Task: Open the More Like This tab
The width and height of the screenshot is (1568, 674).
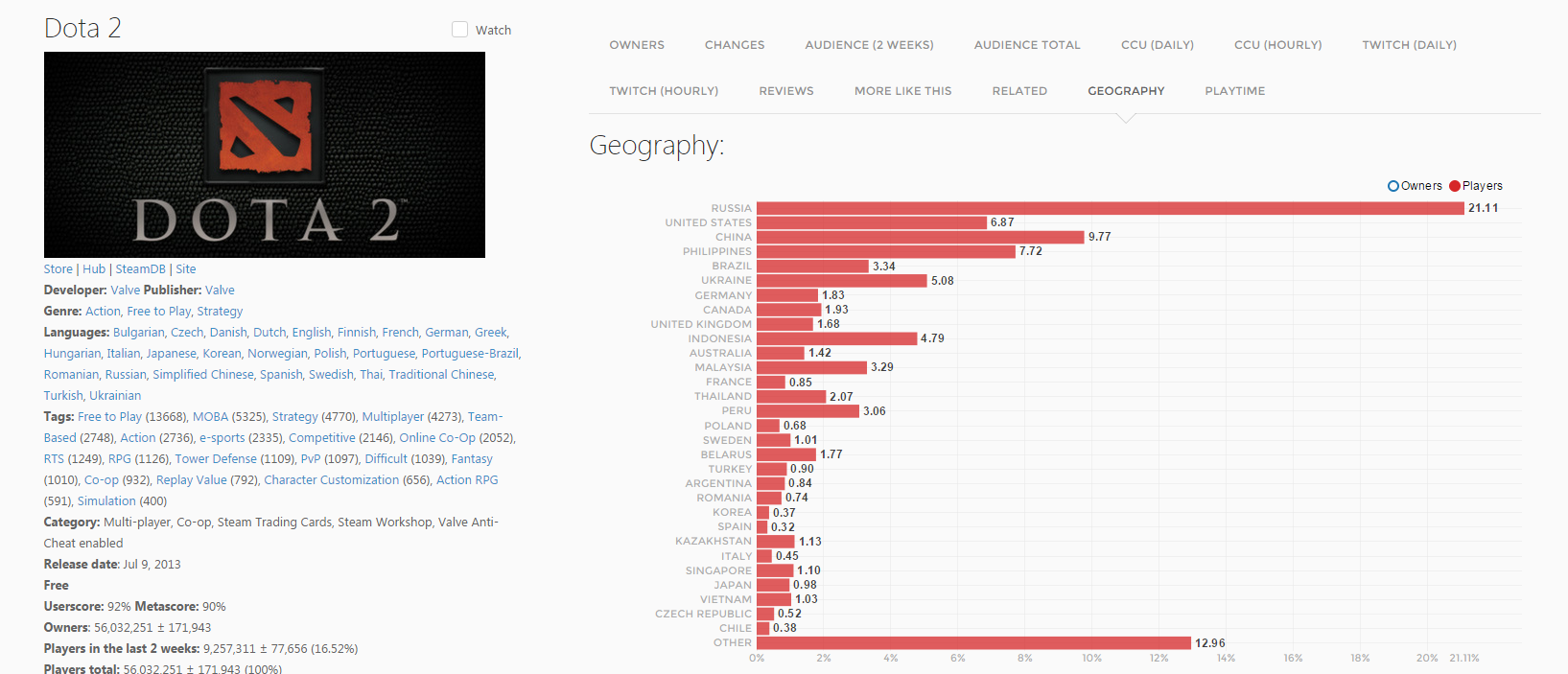Action: [x=903, y=91]
